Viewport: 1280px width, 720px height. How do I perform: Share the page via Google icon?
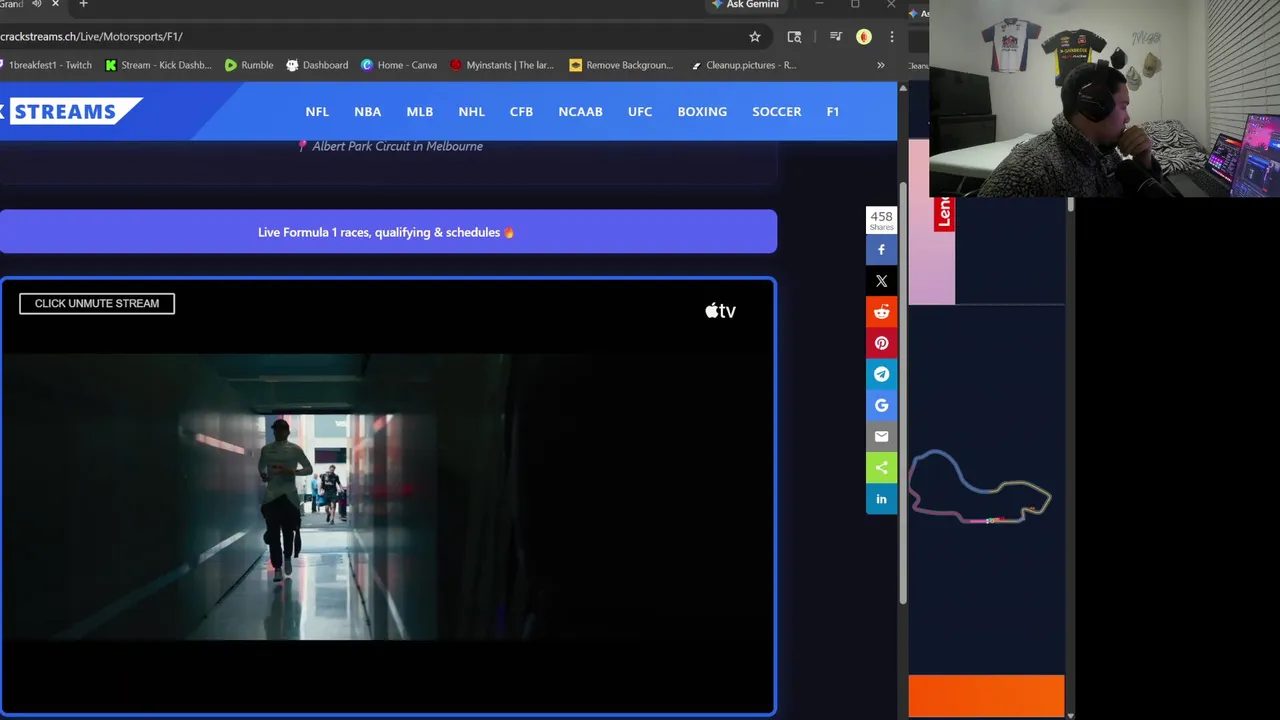(881, 405)
